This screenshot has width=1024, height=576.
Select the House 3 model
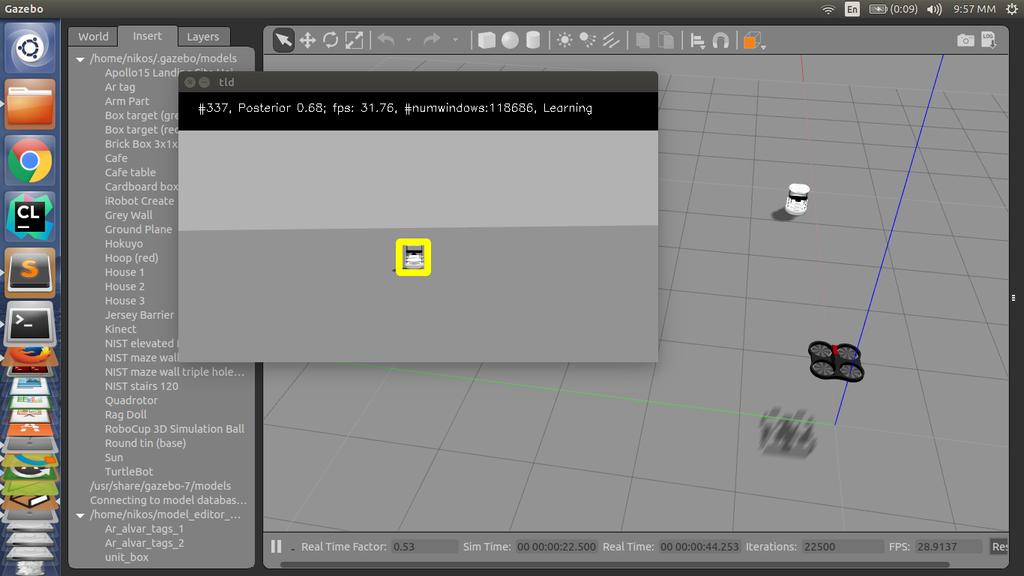click(x=125, y=300)
